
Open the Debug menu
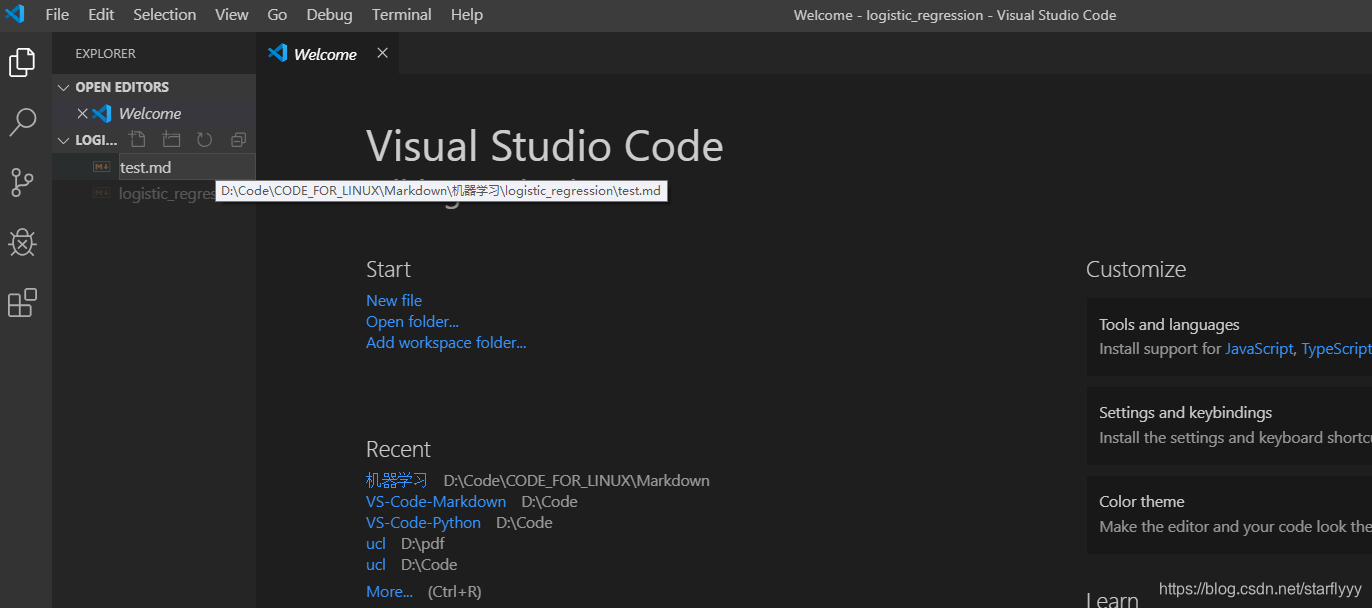[329, 14]
